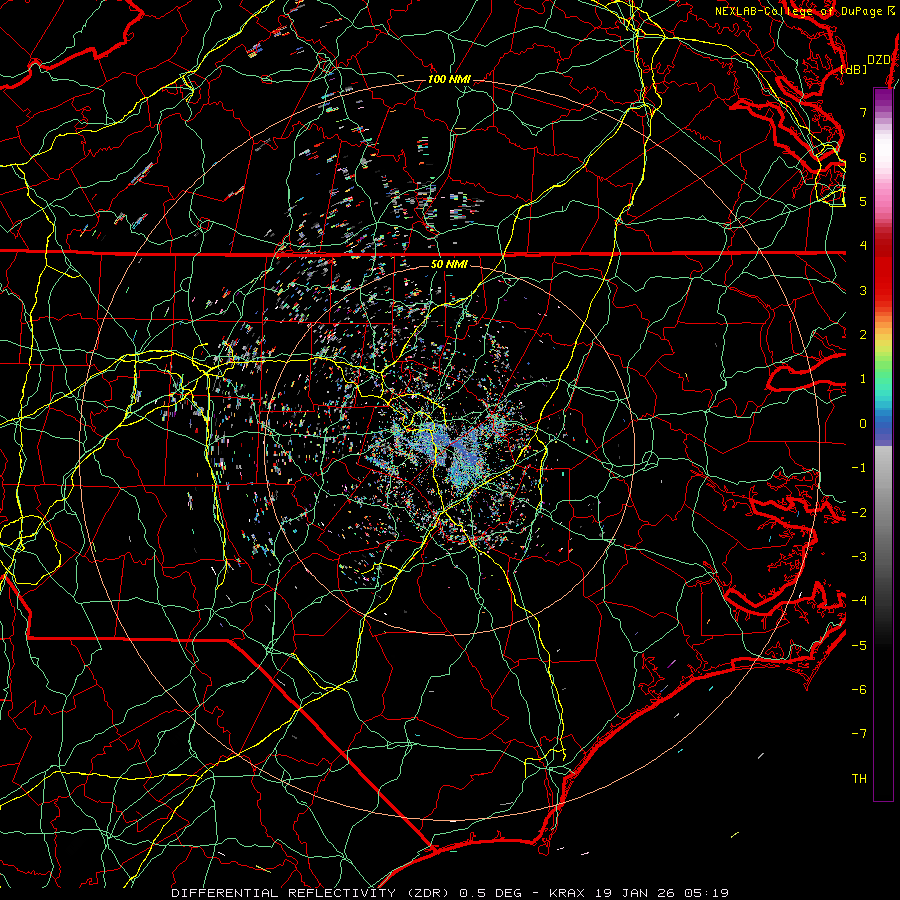This screenshot has height=900, width=900.
Task: Select the "DZD" legend title
Action: click(878, 60)
